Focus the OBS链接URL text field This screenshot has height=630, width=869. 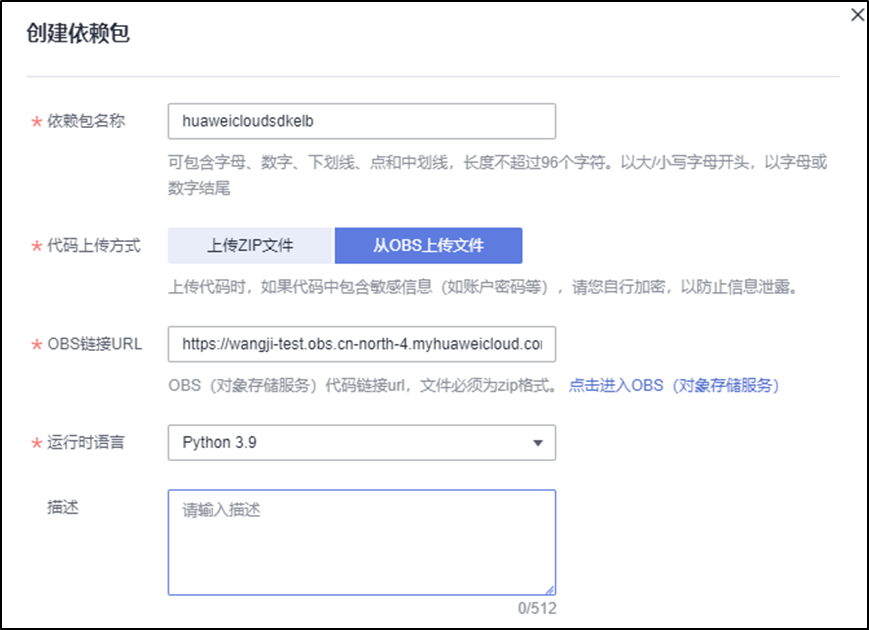(x=361, y=343)
